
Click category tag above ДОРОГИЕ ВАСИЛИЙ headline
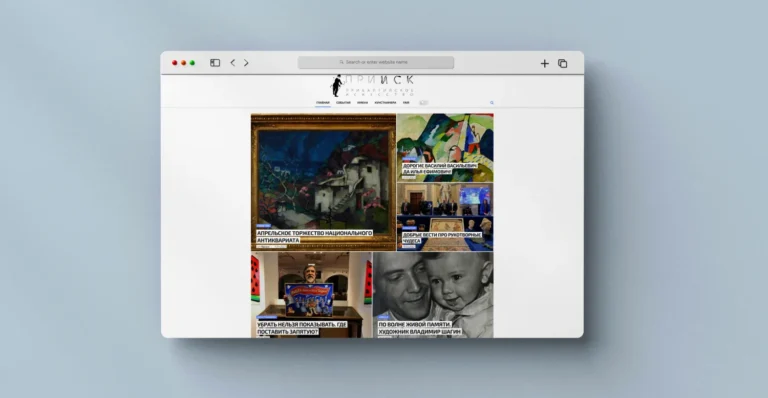409,160
